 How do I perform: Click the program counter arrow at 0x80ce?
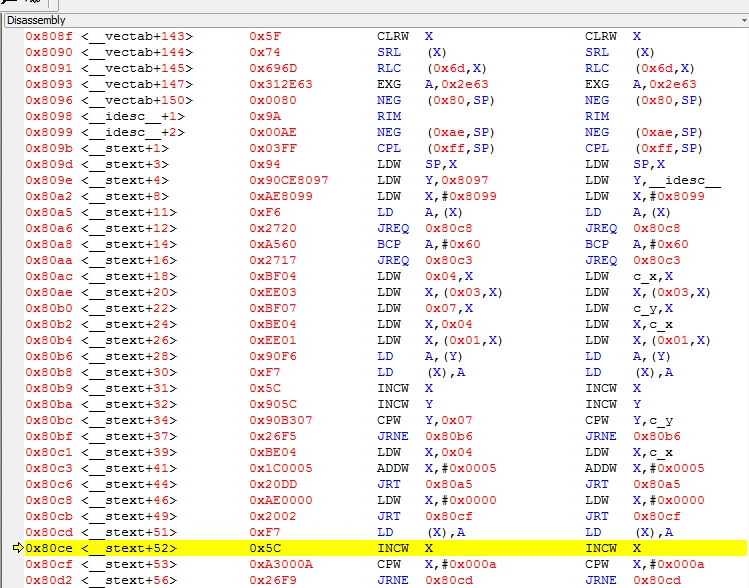click(18, 548)
